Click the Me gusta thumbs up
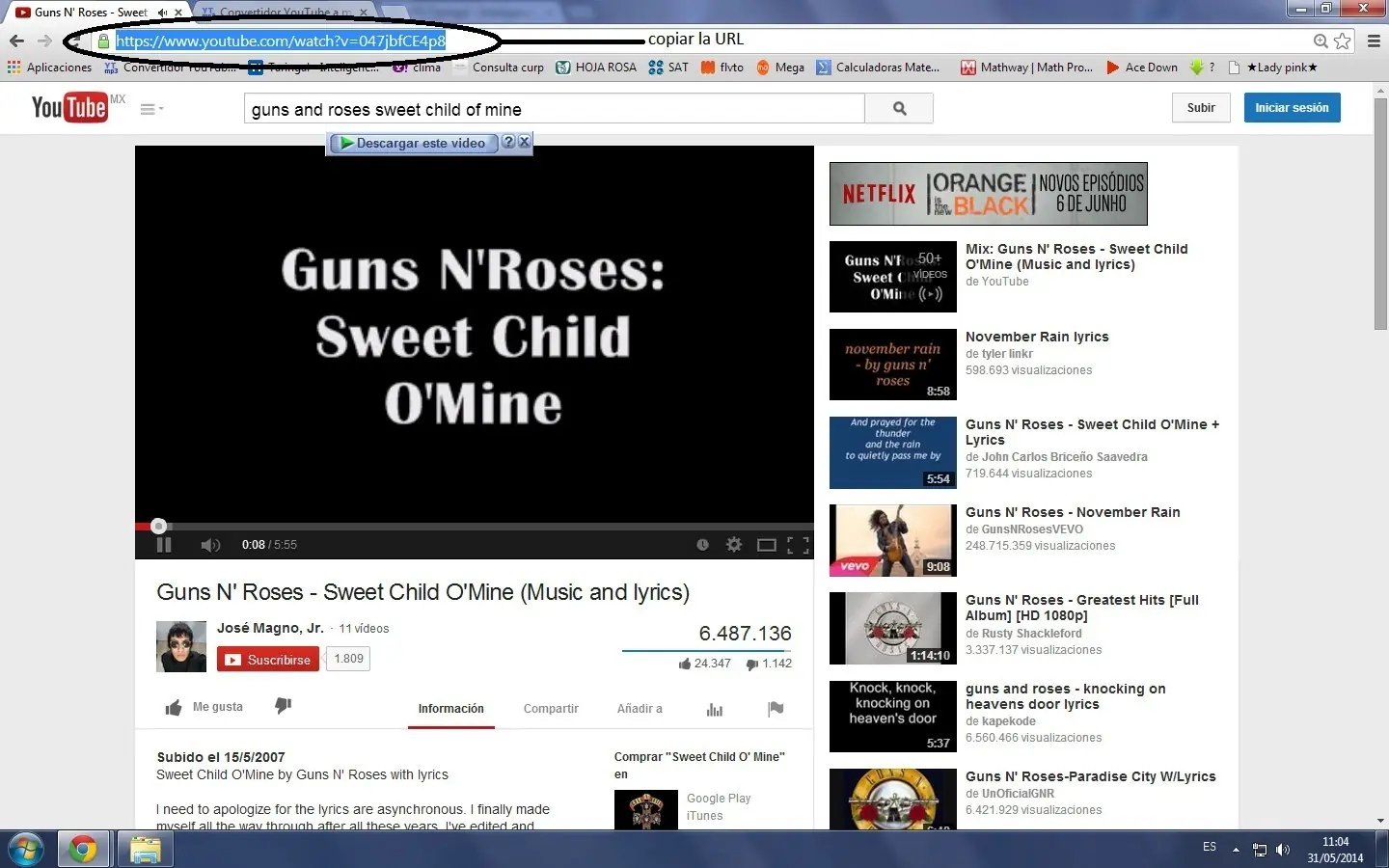This screenshot has width=1389, height=868. tap(204, 707)
